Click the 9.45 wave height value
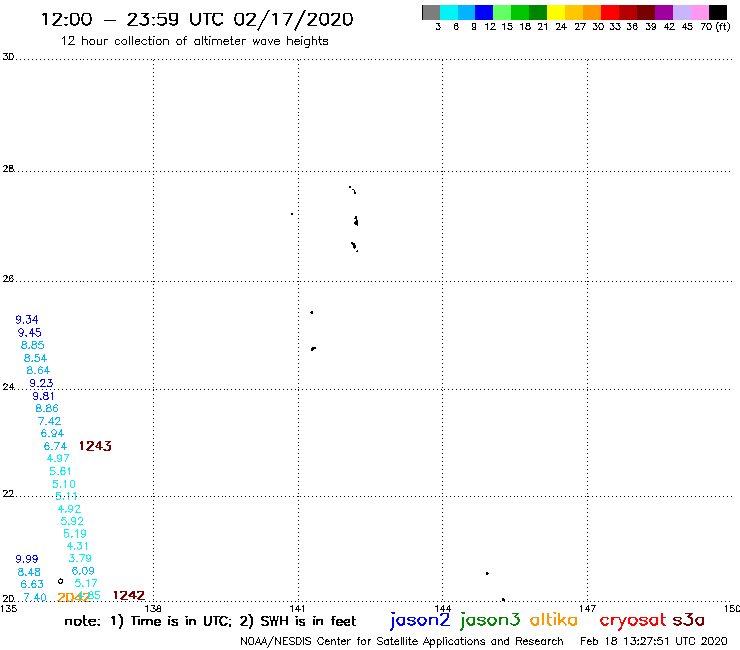Viewport: 740px width, 650px height. pos(30,332)
